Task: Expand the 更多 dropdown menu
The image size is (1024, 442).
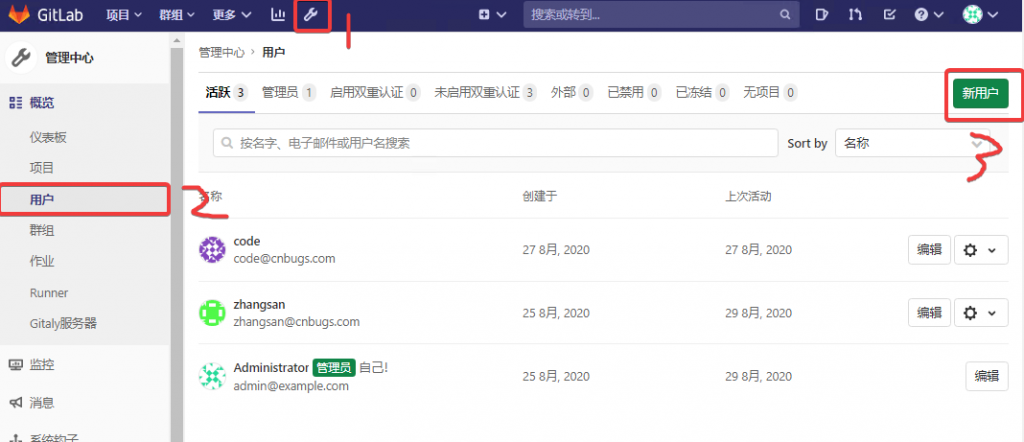Action: tap(231, 15)
